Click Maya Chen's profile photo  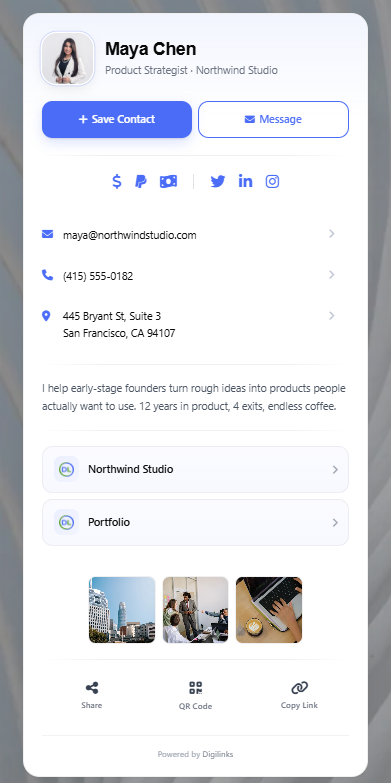pyautogui.click(x=67, y=58)
